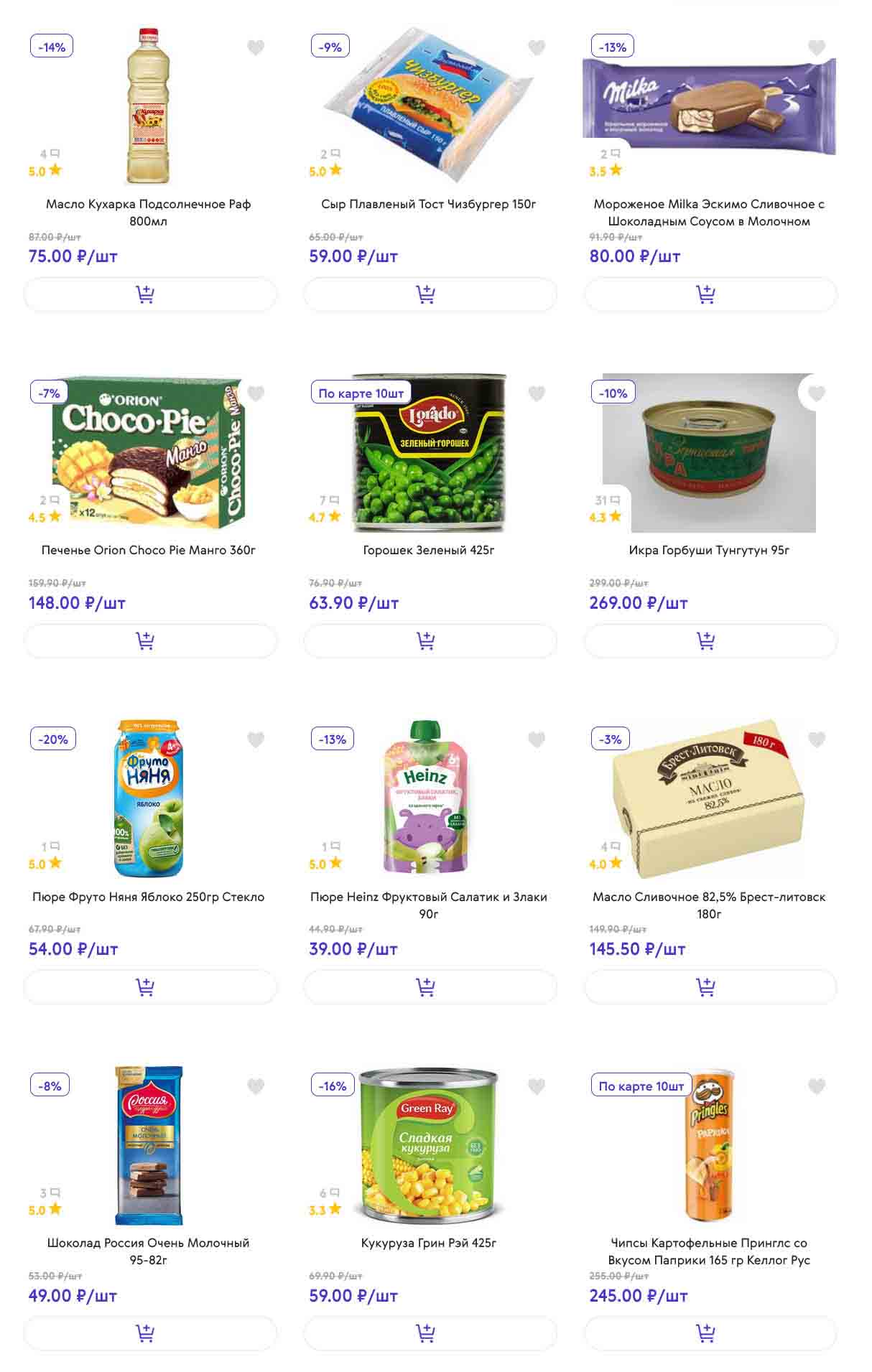Click the -20% discount badge on Фруто Няня
Image resolution: width=872 pixels, height=1372 pixels.
click(53, 739)
